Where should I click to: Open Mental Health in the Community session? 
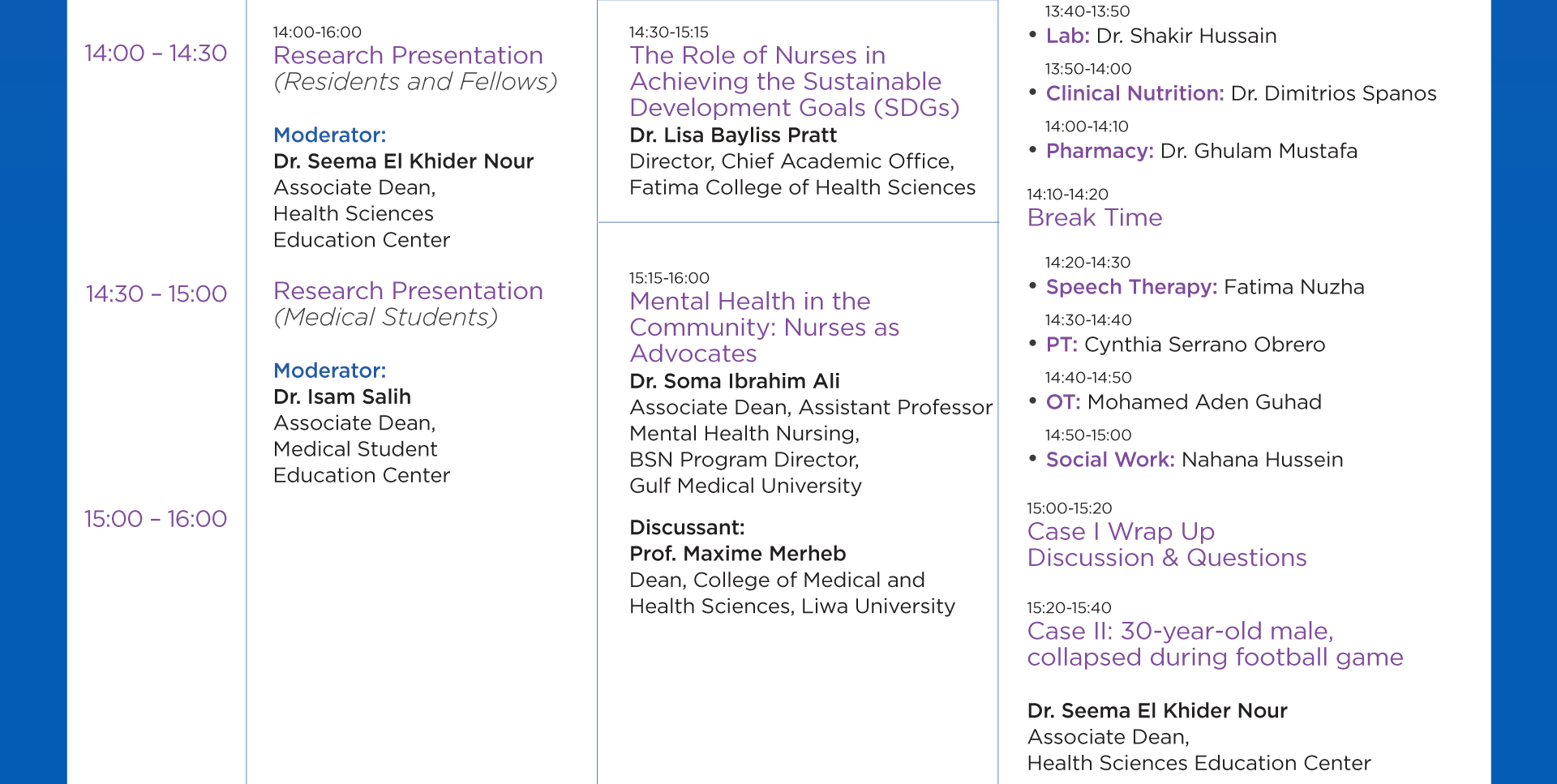[764, 328]
